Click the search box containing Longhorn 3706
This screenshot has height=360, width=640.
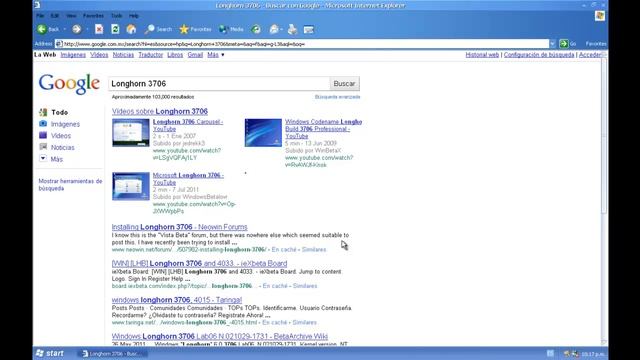pyautogui.click(x=219, y=84)
